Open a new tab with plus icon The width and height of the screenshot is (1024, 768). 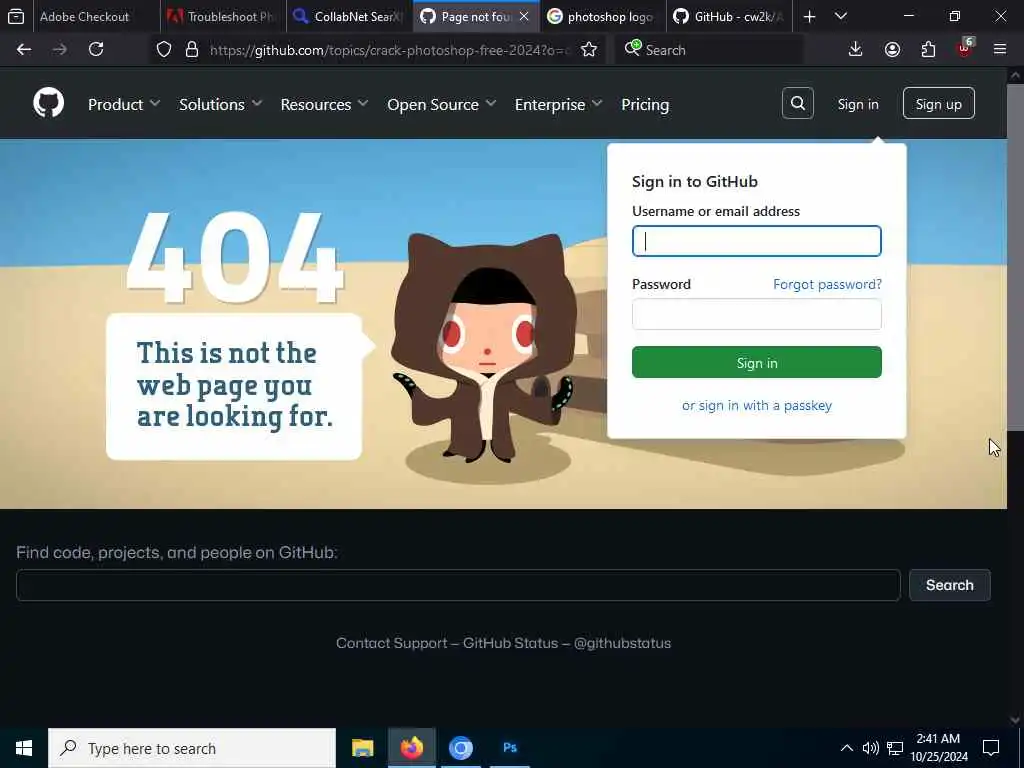(809, 16)
